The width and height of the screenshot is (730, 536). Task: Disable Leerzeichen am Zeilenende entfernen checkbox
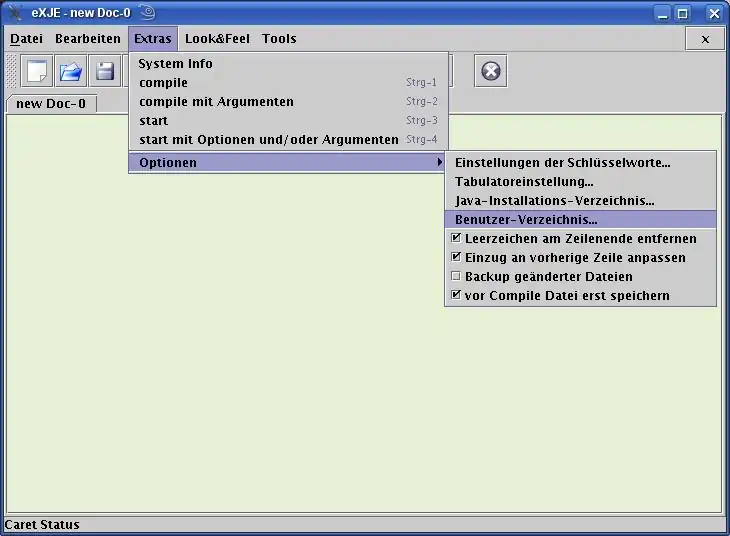(x=457, y=239)
